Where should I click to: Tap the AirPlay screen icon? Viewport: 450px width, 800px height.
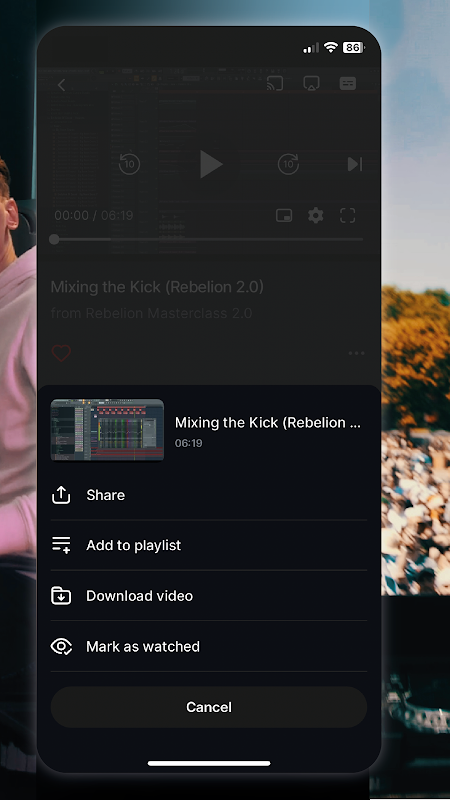pyautogui.click(x=311, y=83)
